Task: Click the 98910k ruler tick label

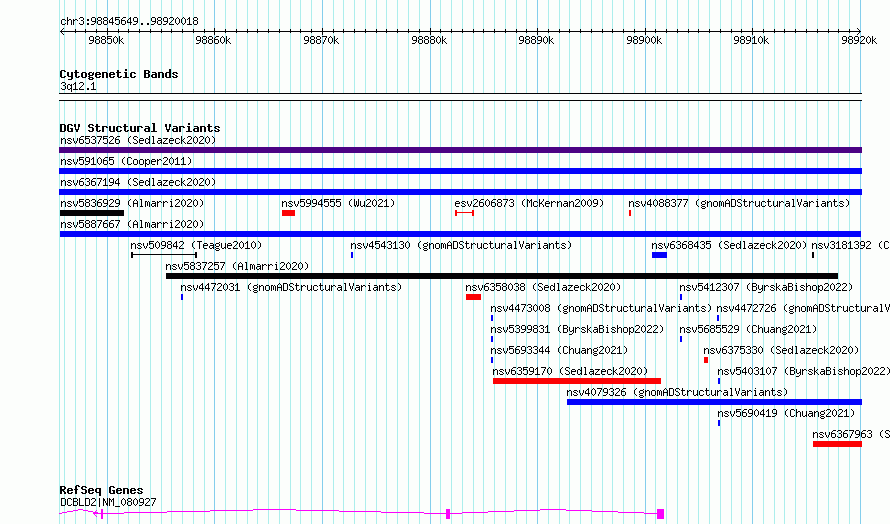Action: pos(752,41)
